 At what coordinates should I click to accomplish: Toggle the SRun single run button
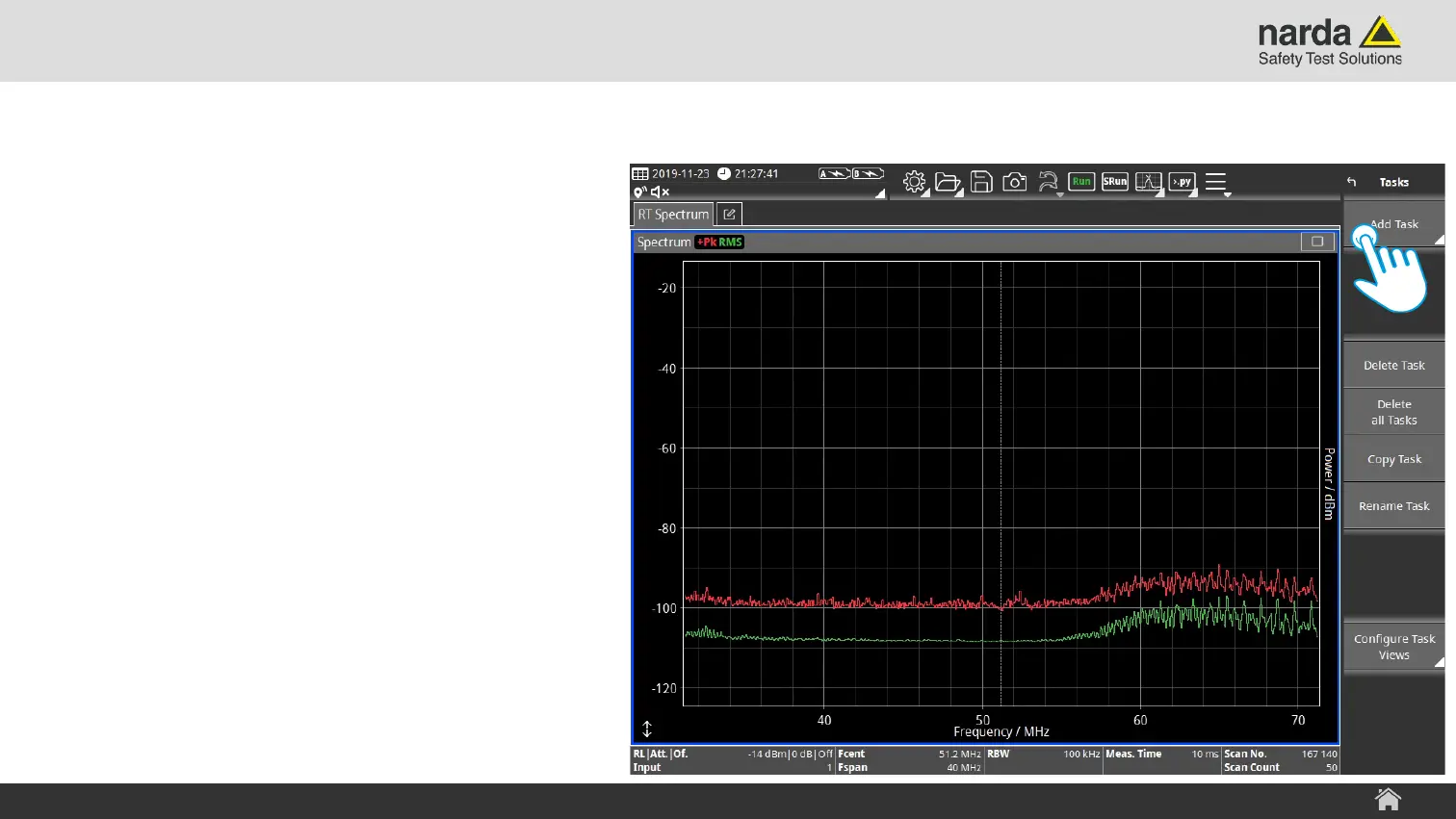coord(1114,182)
